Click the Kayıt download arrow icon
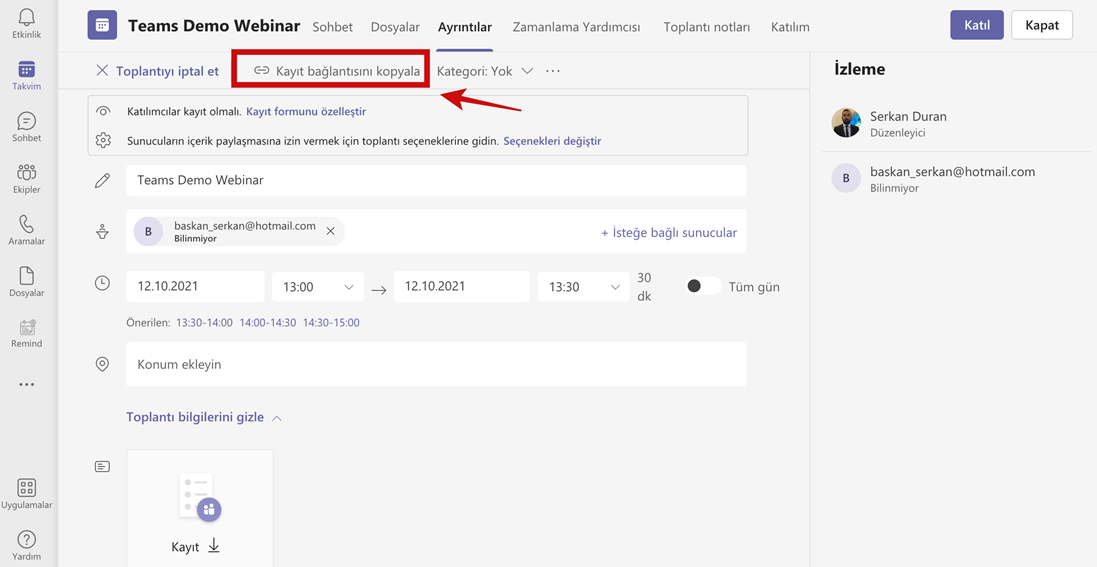This screenshot has width=1097, height=567. point(214,546)
